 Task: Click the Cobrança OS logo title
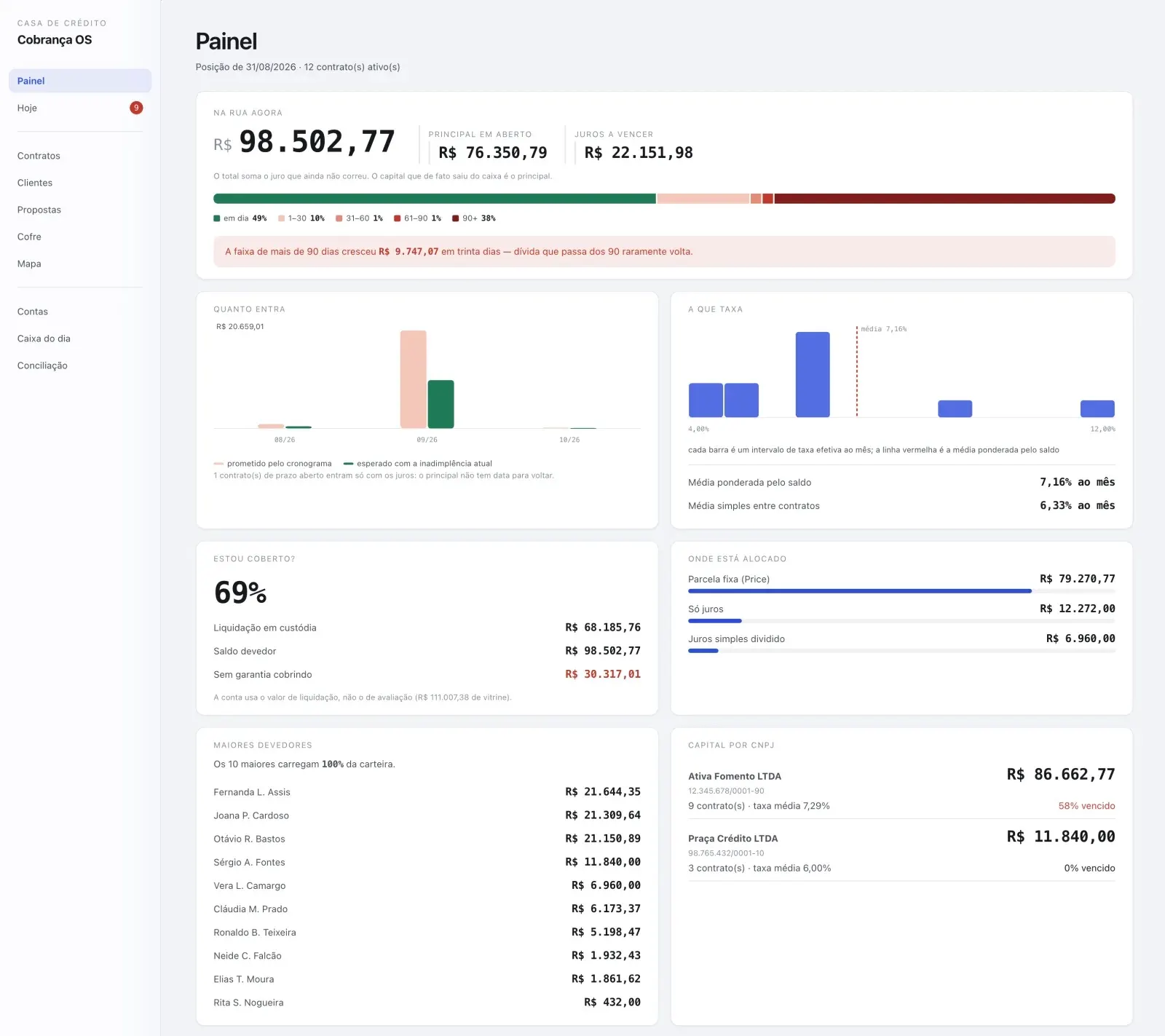tap(55, 40)
